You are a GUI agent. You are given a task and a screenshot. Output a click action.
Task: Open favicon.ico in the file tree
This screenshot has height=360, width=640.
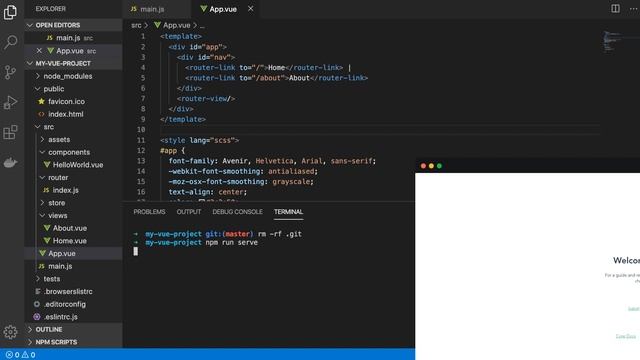[73, 101]
